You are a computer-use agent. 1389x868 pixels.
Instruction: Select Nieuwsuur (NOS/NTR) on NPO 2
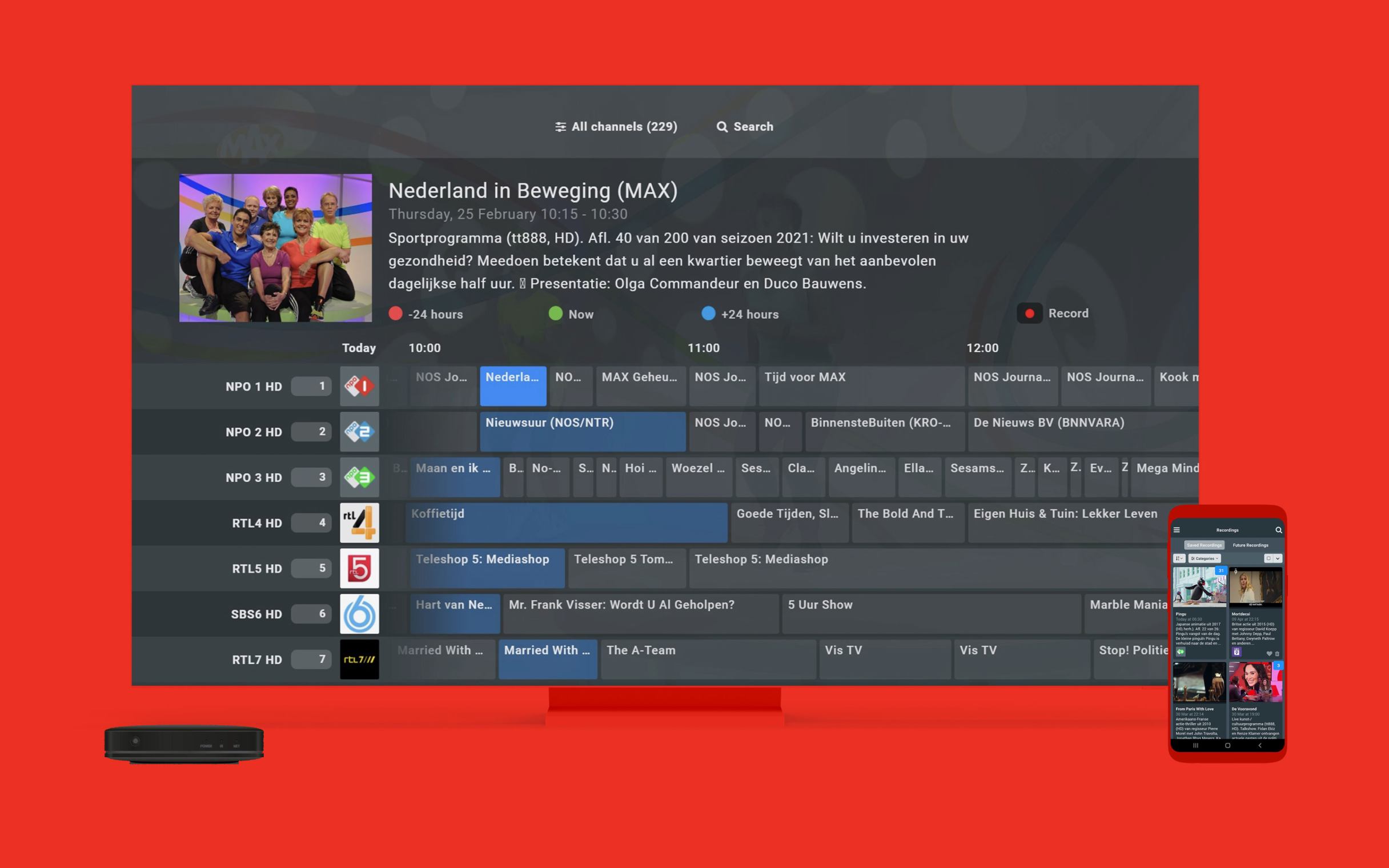(583, 431)
